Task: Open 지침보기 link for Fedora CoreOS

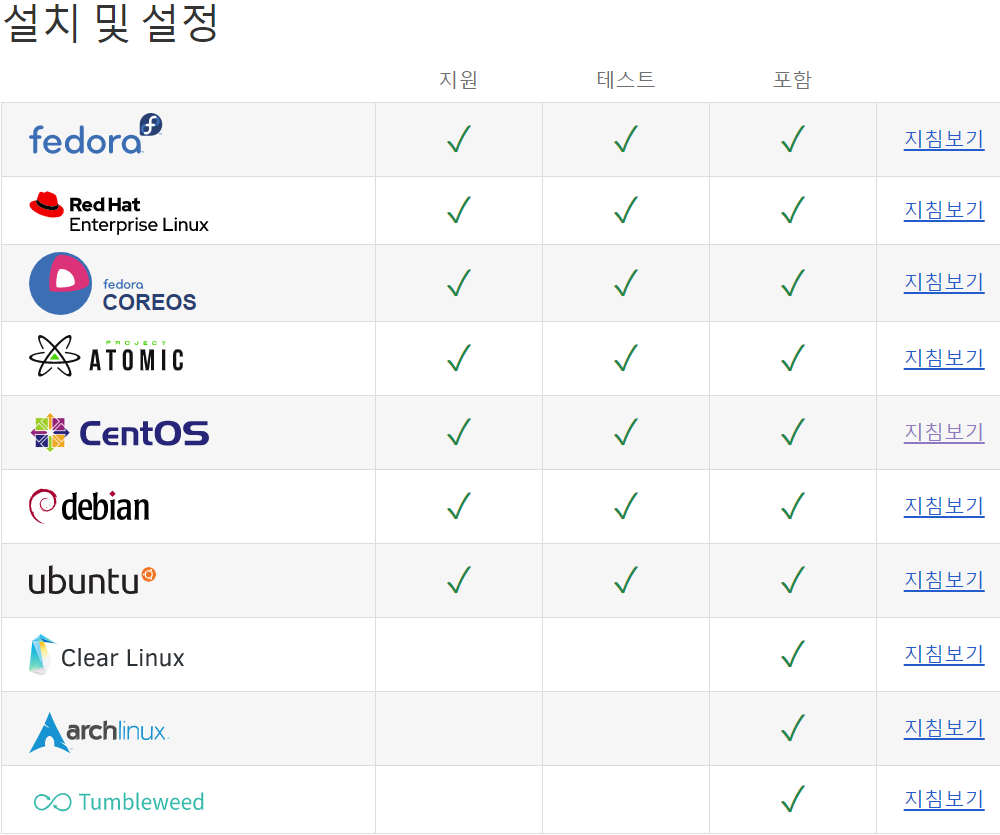Action: tap(944, 282)
